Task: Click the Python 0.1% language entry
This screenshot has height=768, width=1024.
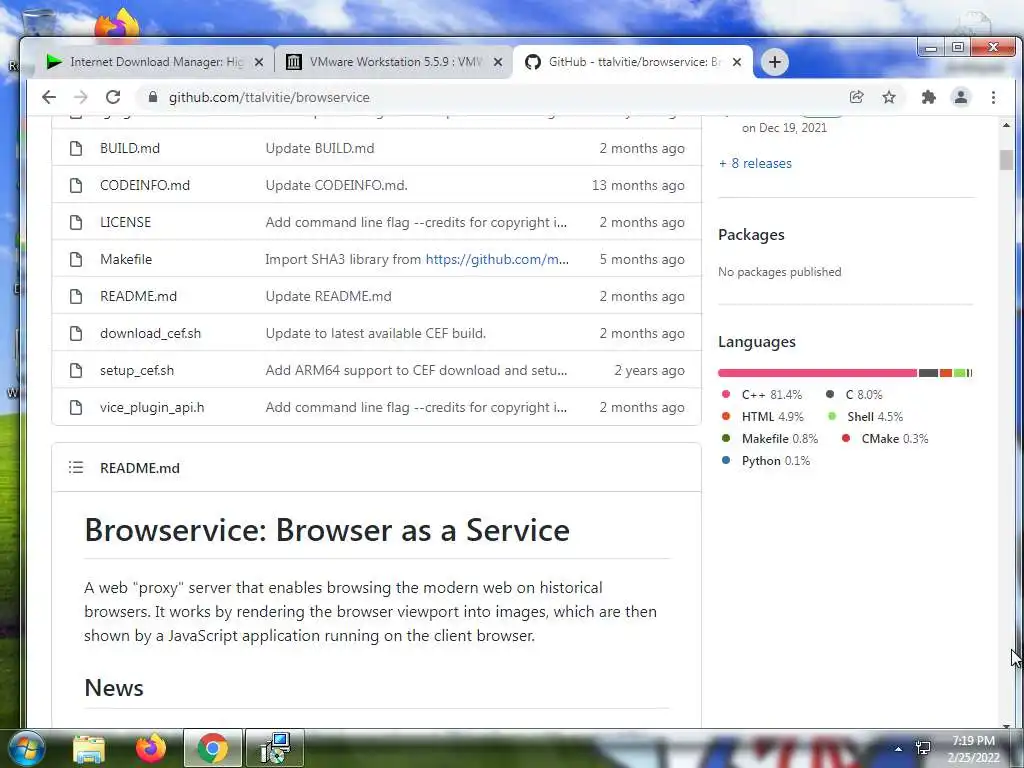Action: point(766,461)
